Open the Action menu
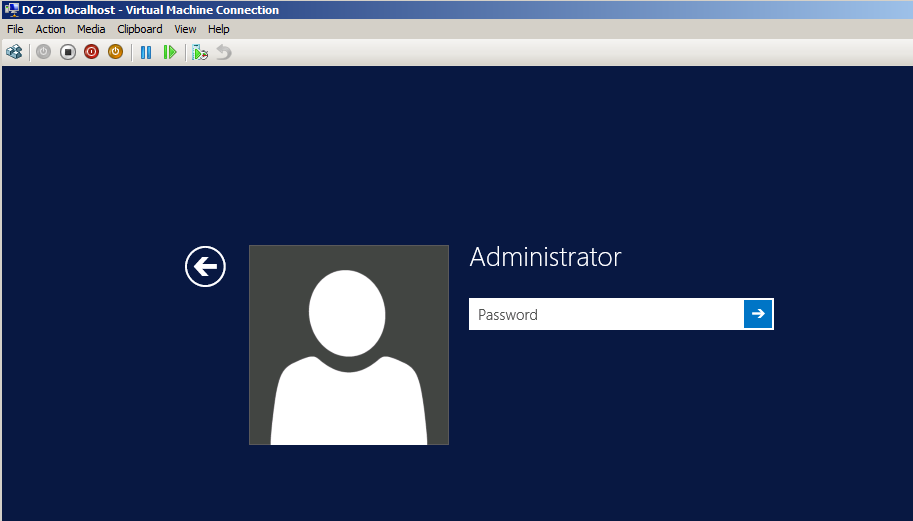This screenshot has height=521, width=913. coord(50,29)
